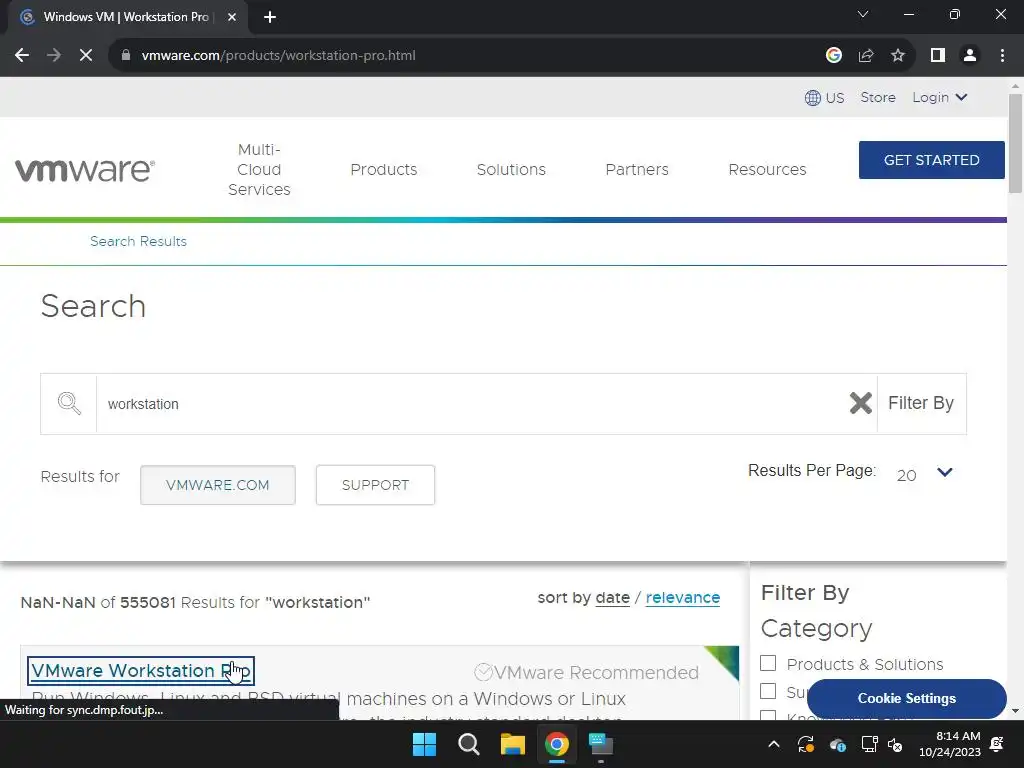Screen dimensions: 1024x768
Task: Go back to the previous page
Action: tap(22, 56)
